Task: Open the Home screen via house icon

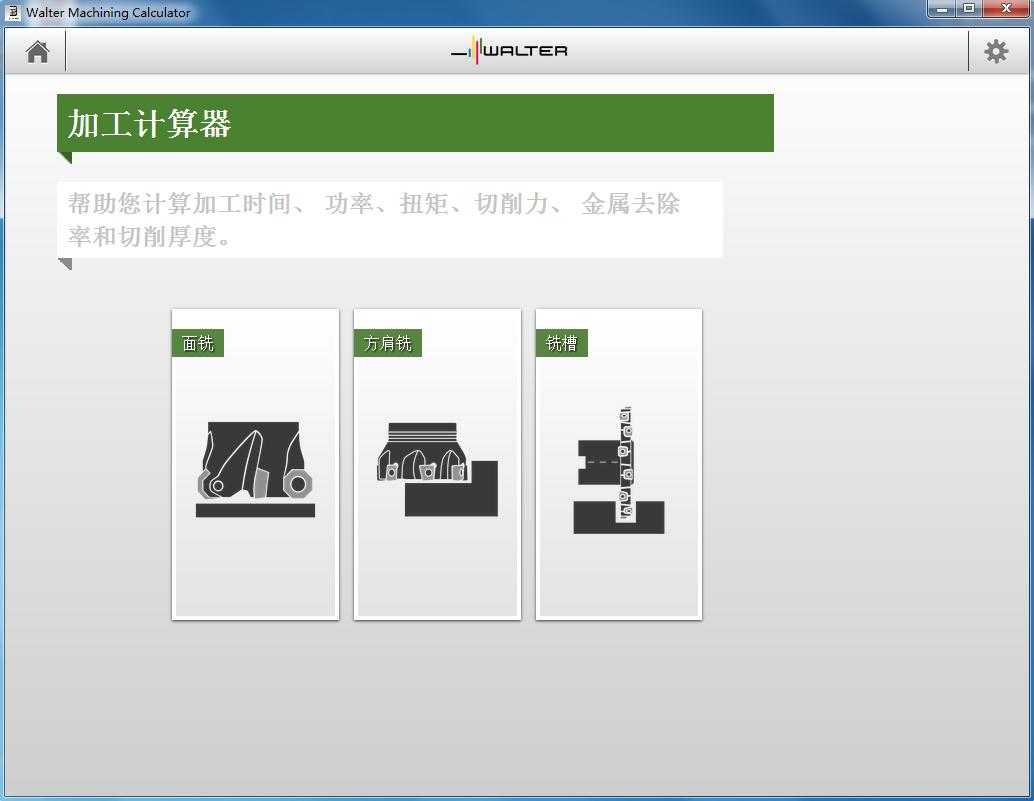Action: point(36,50)
